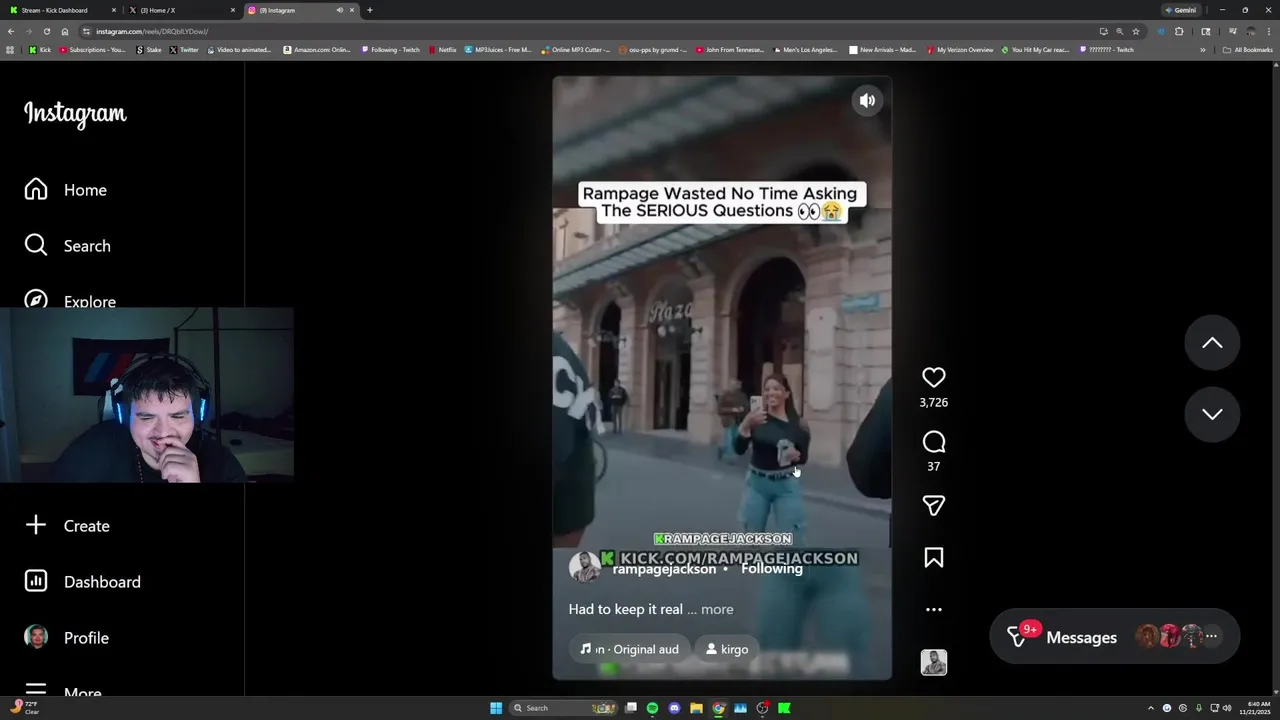Like the reel with the heart icon
Image resolution: width=1280 pixels, height=720 pixels.
[933, 377]
